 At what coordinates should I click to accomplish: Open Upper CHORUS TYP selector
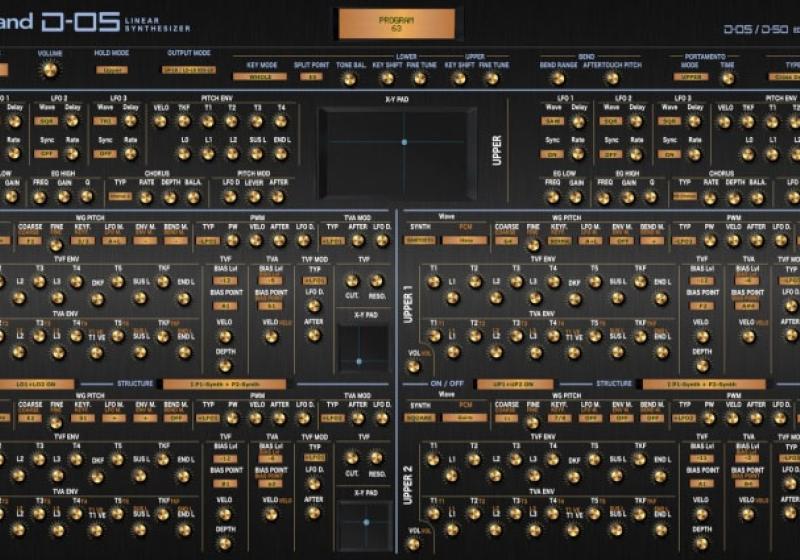pos(685,196)
